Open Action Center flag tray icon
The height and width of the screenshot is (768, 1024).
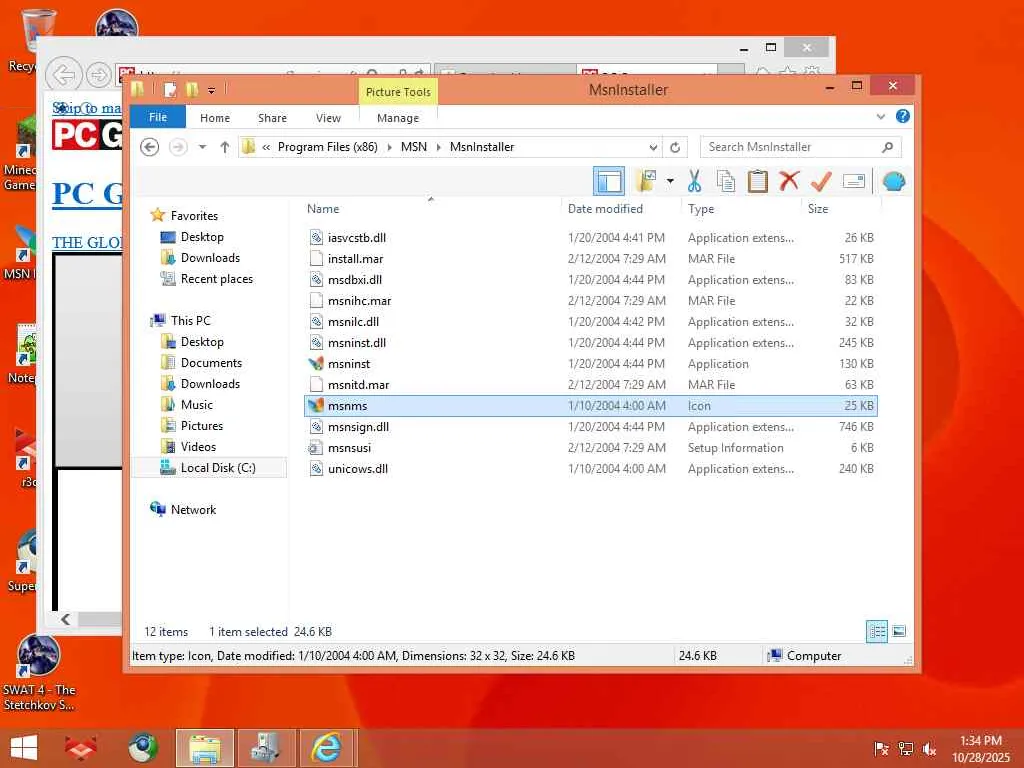click(x=881, y=749)
